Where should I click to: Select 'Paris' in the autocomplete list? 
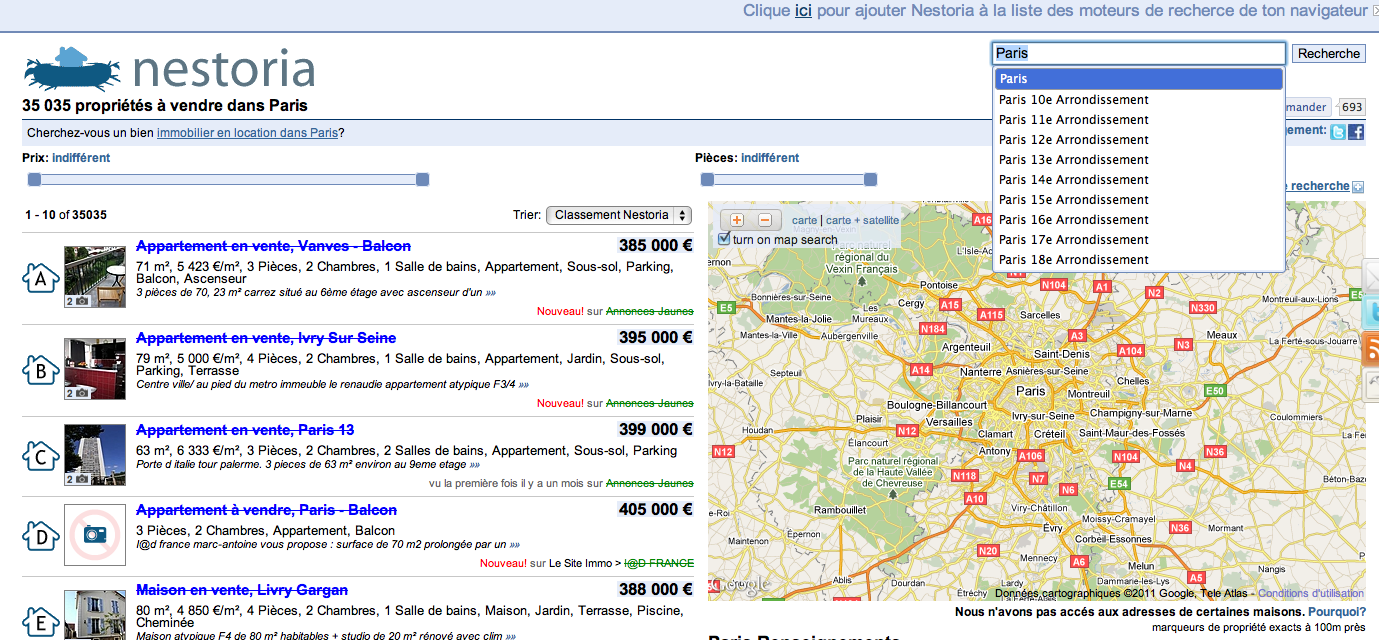coord(1139,79)
